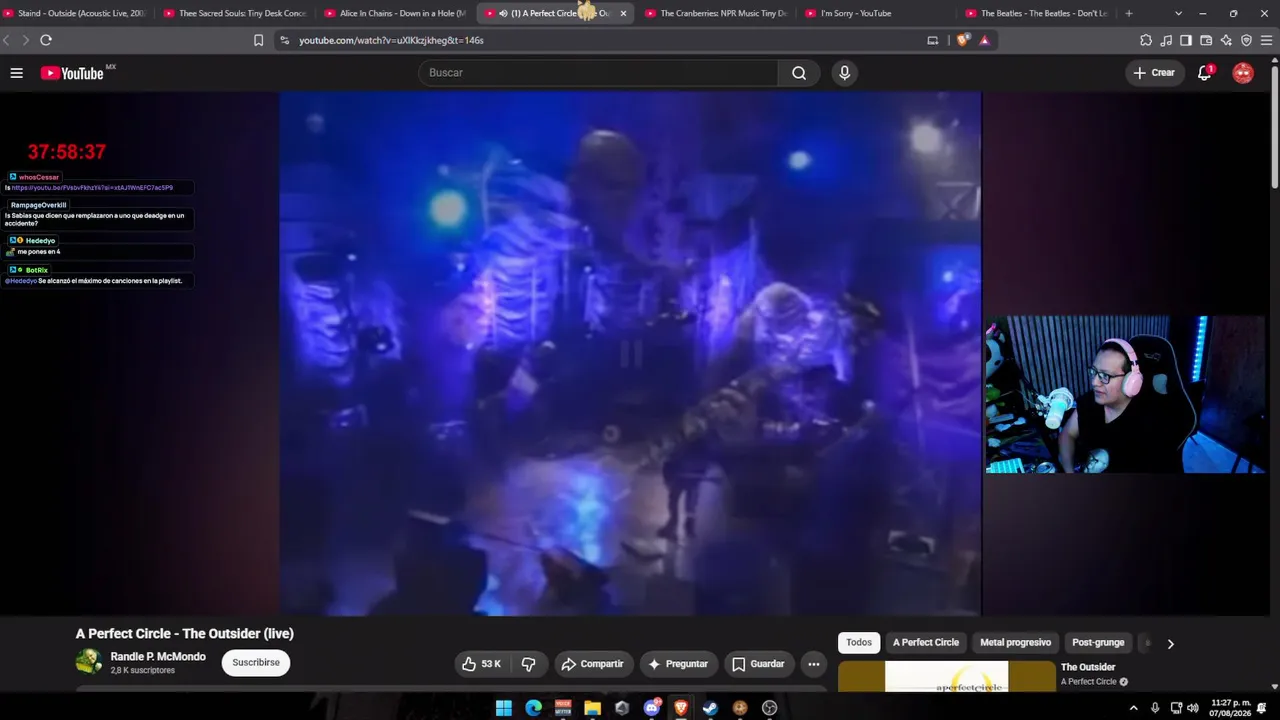
Task: Open the YouTube hamburger guide menu
Action: pyautogui.click(x=16, y=73)
